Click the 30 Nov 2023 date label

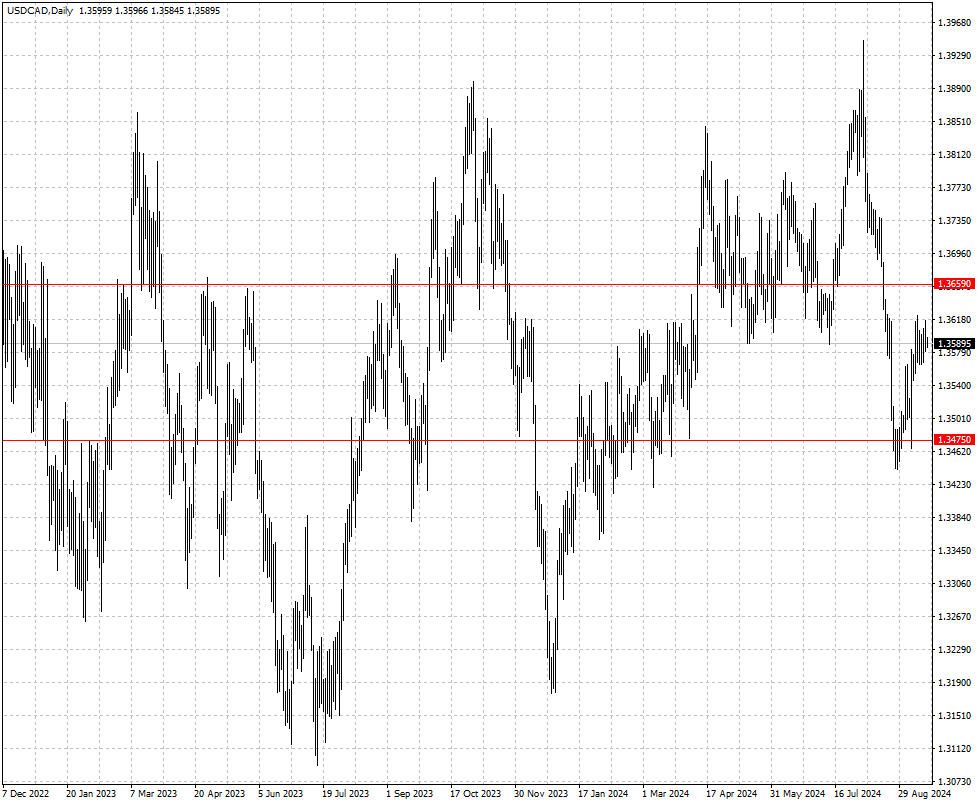(x=540, y=794)
